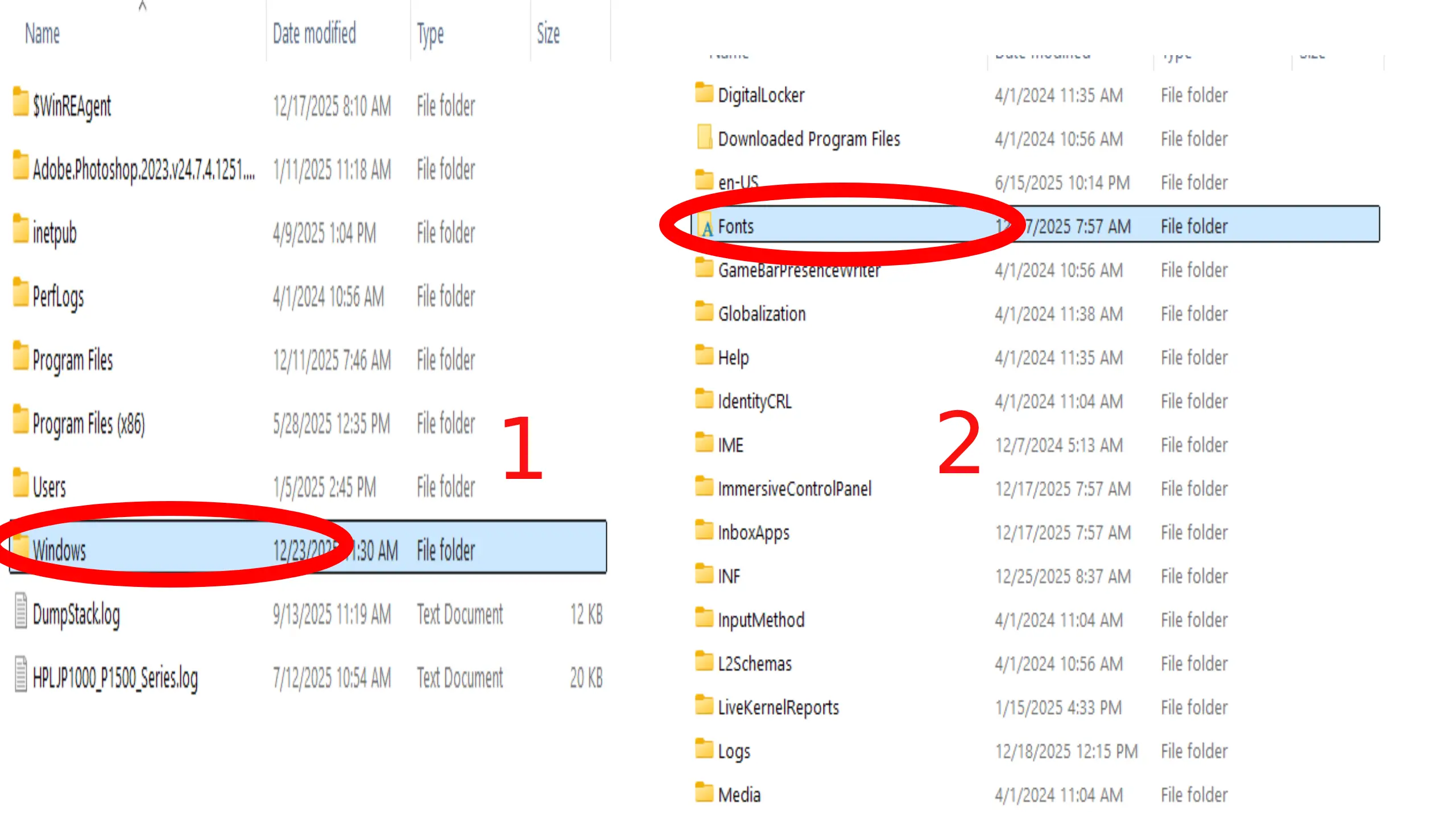Click the Size column header
Viewport: 1456px width, 819px height.
[548, 34]
